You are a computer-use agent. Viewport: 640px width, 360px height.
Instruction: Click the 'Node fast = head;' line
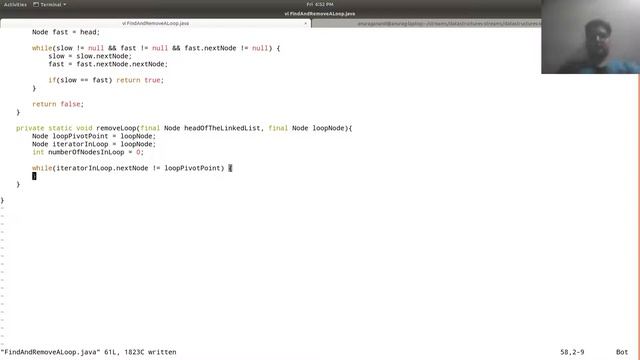[66, 32]
